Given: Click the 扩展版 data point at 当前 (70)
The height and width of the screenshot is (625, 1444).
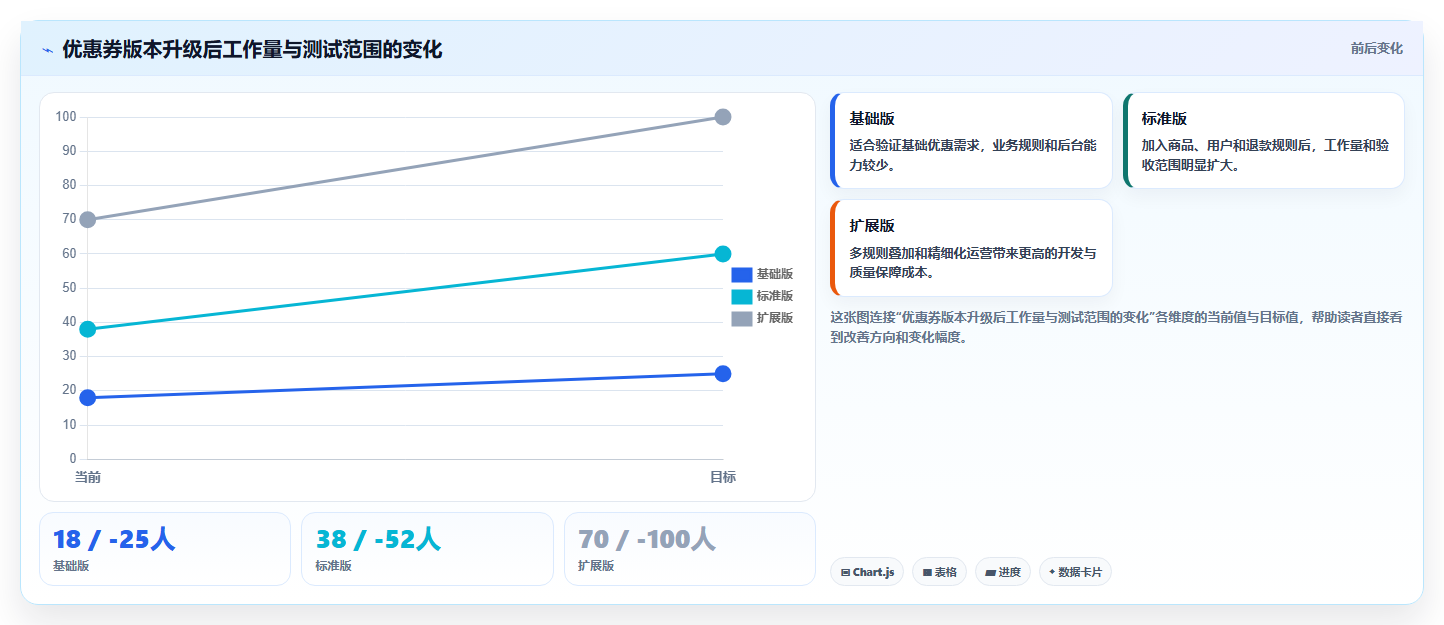Looking at the screenshot, I should click(88, 220).
